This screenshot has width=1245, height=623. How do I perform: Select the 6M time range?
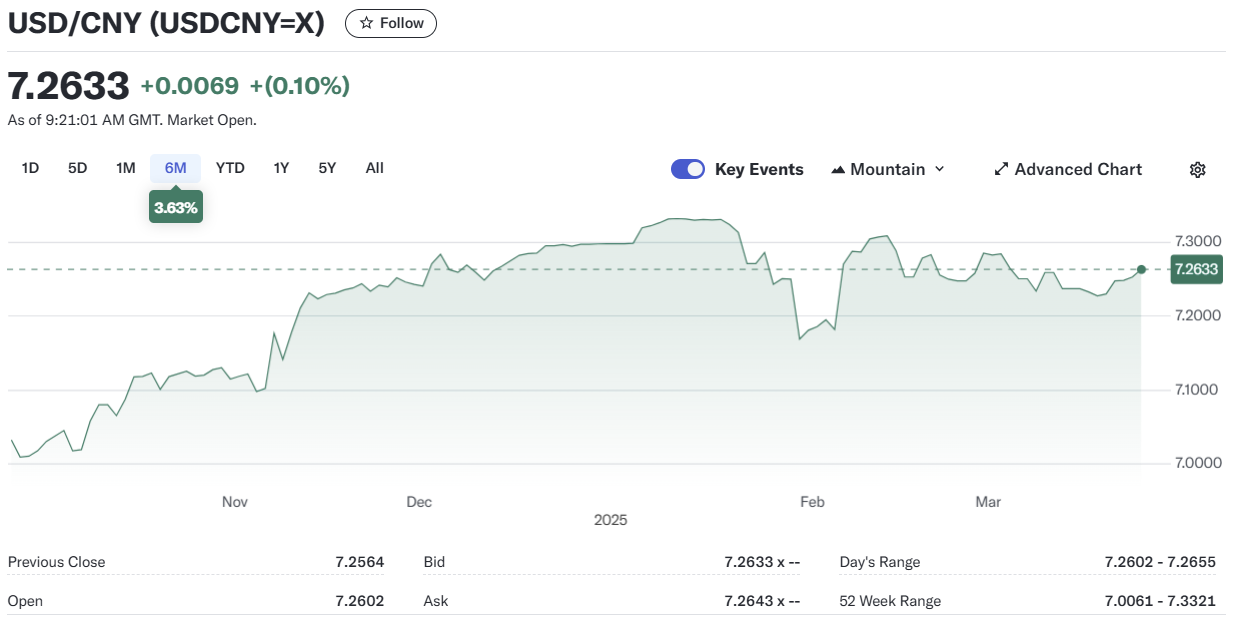click(x=176, y=168)
